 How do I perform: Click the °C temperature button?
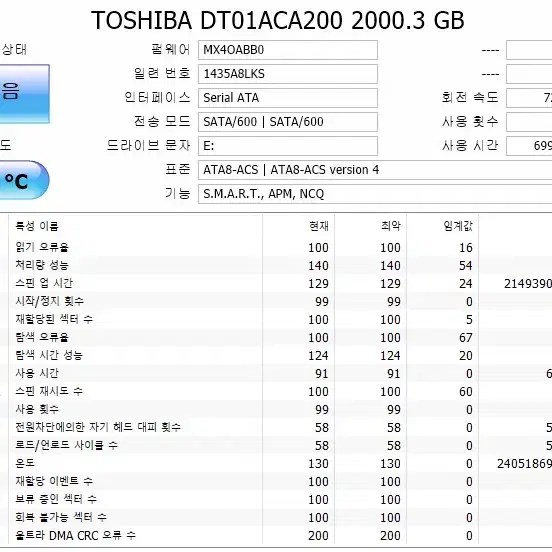24,180
